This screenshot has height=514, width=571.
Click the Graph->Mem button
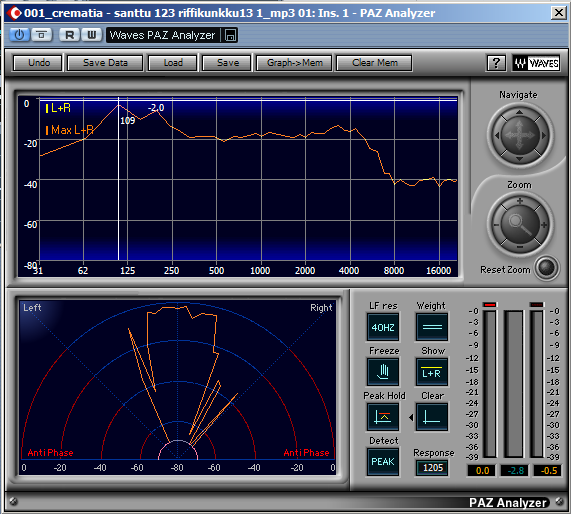pyautogui.click(x=295, y=63)
